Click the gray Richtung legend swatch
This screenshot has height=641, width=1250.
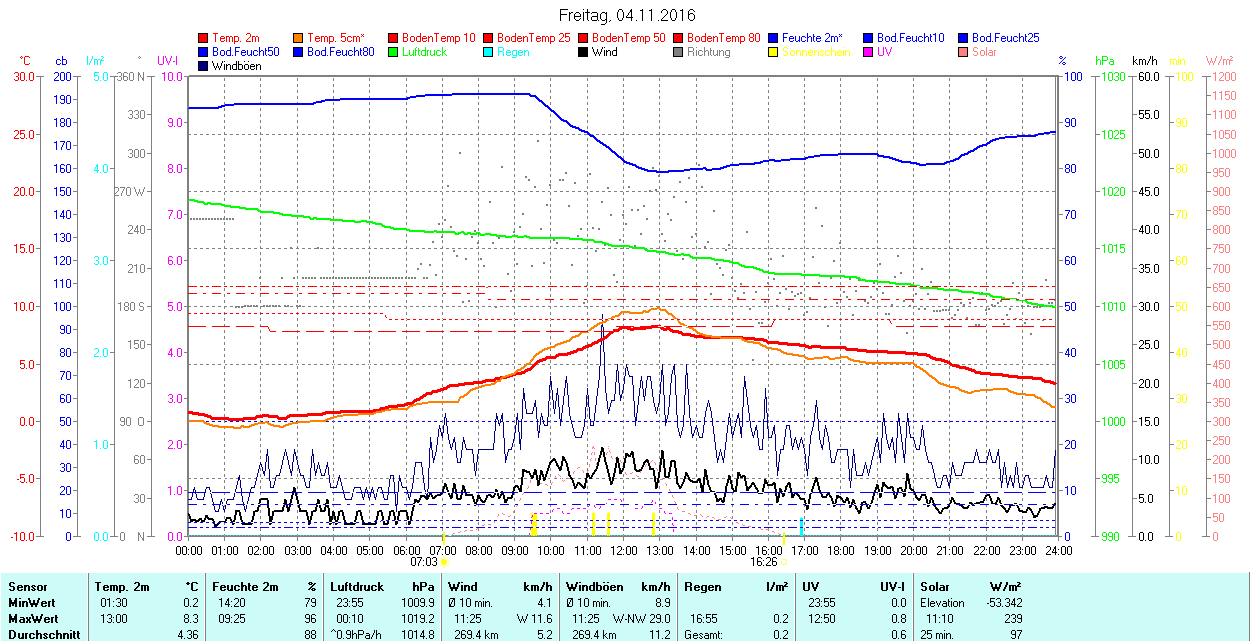pos(679,52)
